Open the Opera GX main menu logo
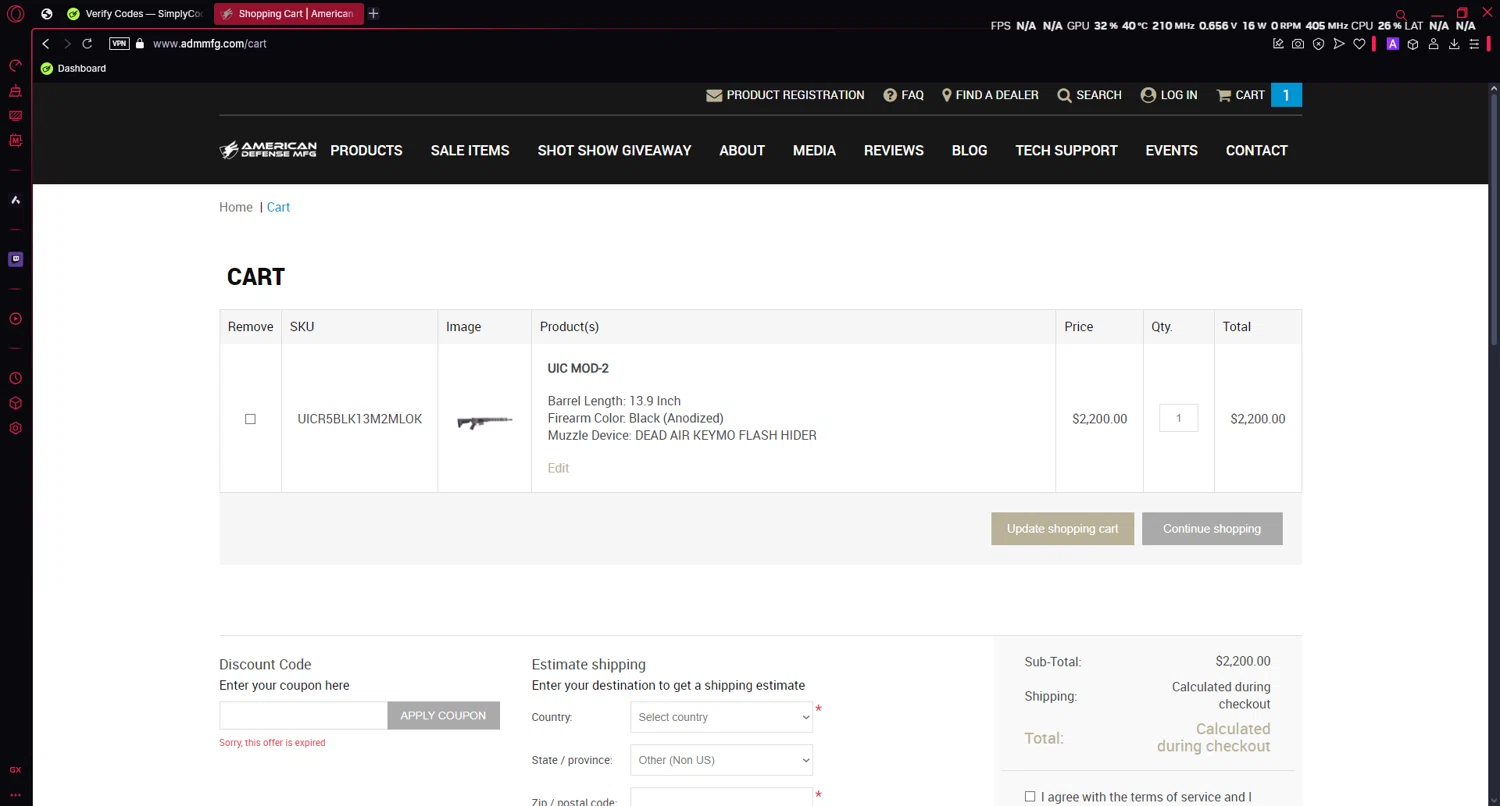 pos(15,14)
